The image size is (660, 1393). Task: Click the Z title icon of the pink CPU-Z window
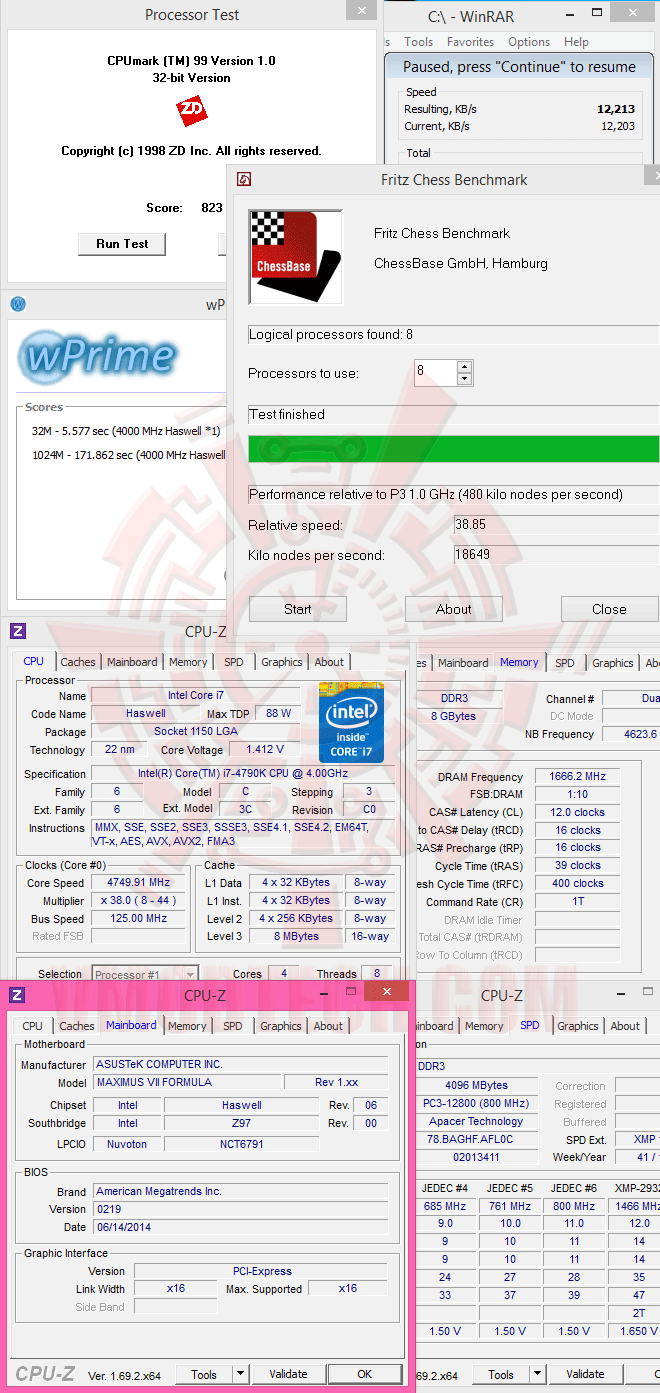(x=17, y=995)
